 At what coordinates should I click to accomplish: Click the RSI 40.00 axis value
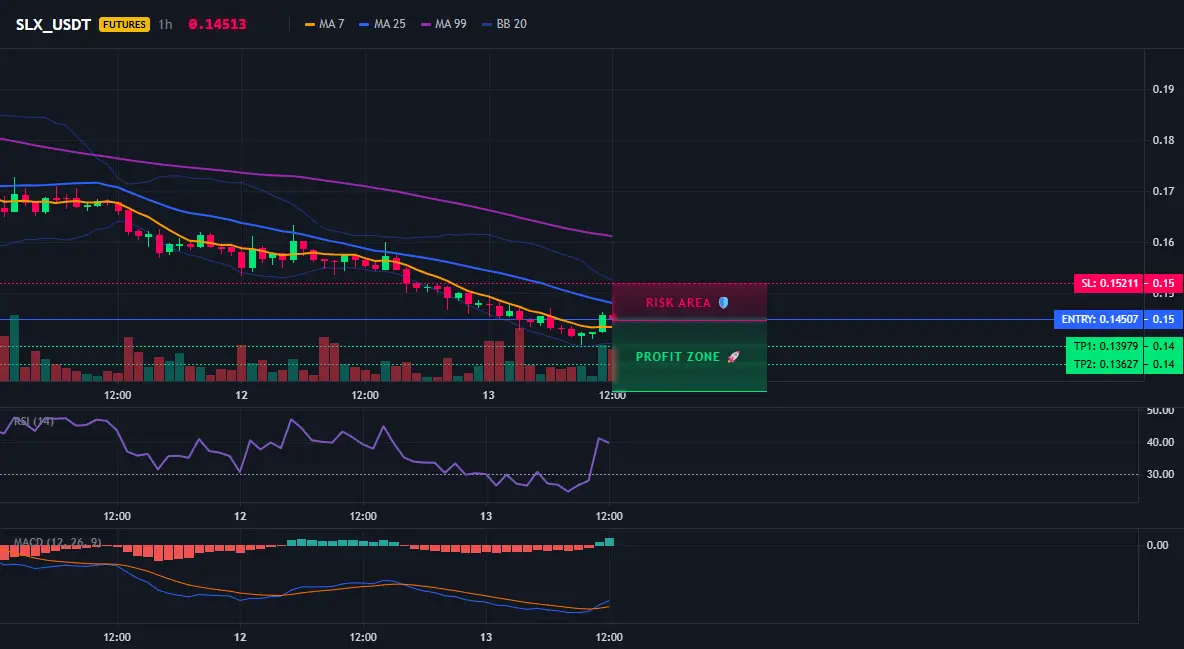coord(1160,442)
